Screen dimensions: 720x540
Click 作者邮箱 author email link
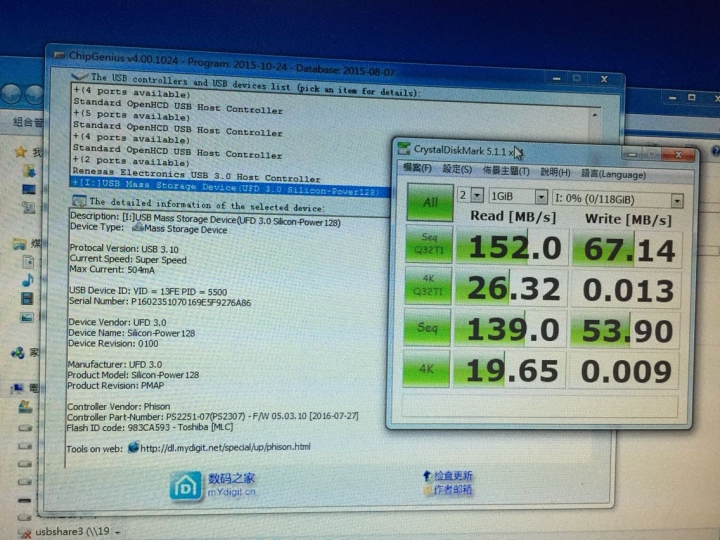(453, 490)
